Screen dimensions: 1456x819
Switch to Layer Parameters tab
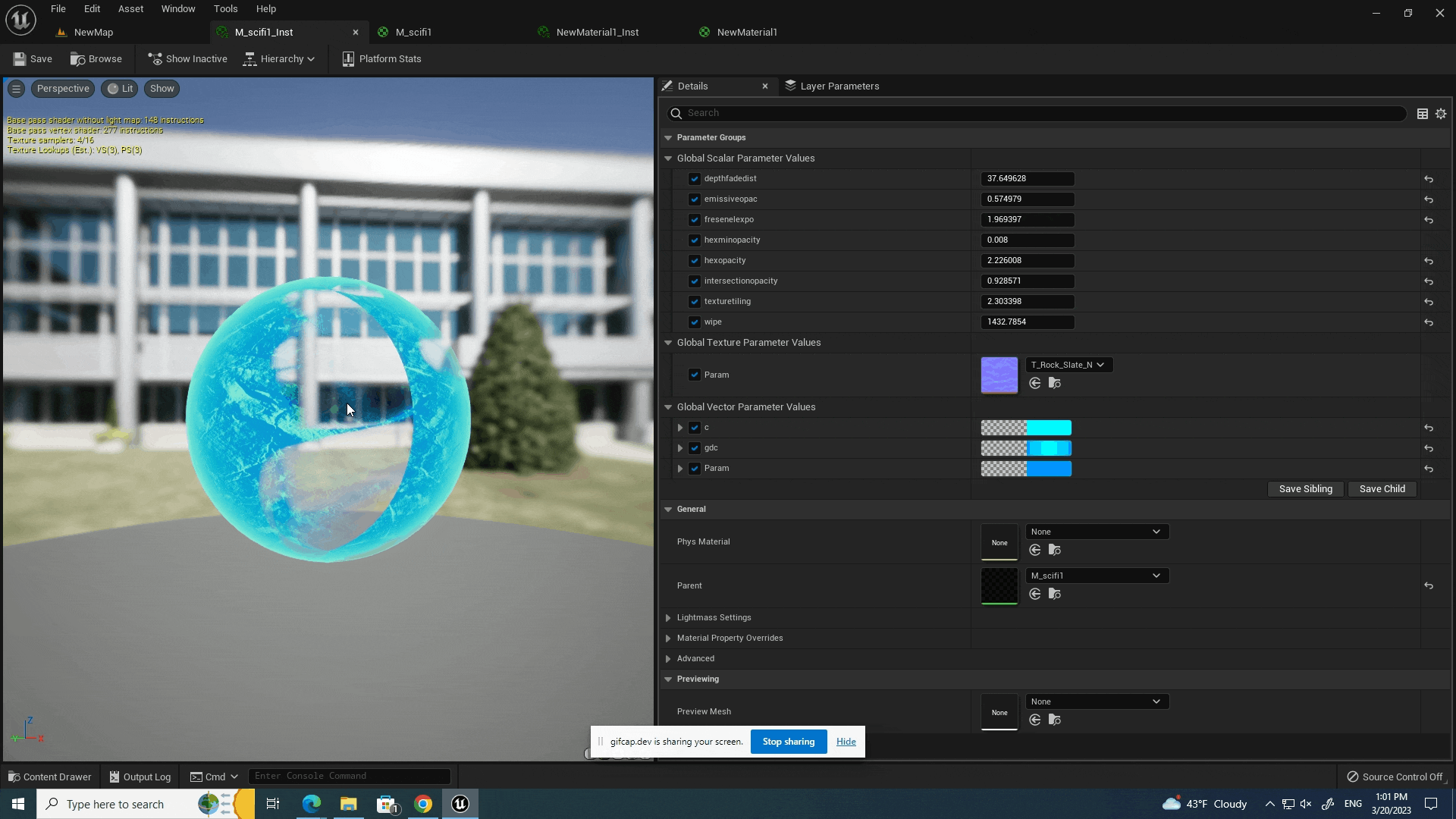tap(832, 86)
